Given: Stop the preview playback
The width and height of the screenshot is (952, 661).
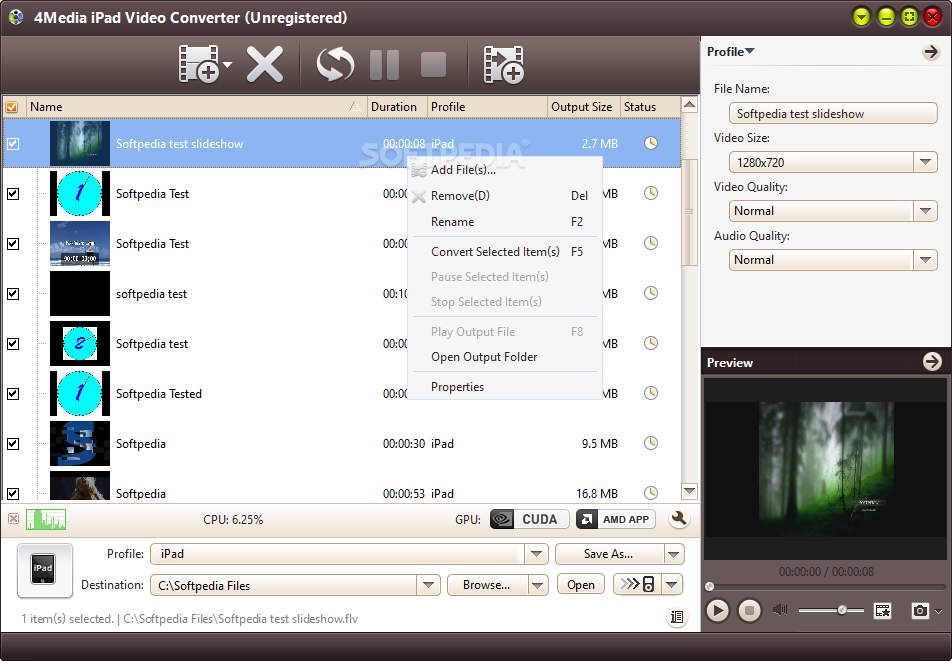Looking at the screenshot, I should point(749,610).
